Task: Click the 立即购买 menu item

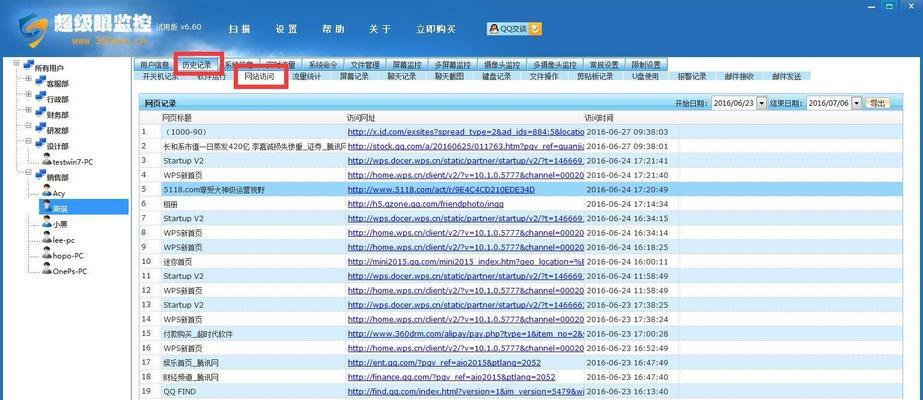Action: pos(436,29)
